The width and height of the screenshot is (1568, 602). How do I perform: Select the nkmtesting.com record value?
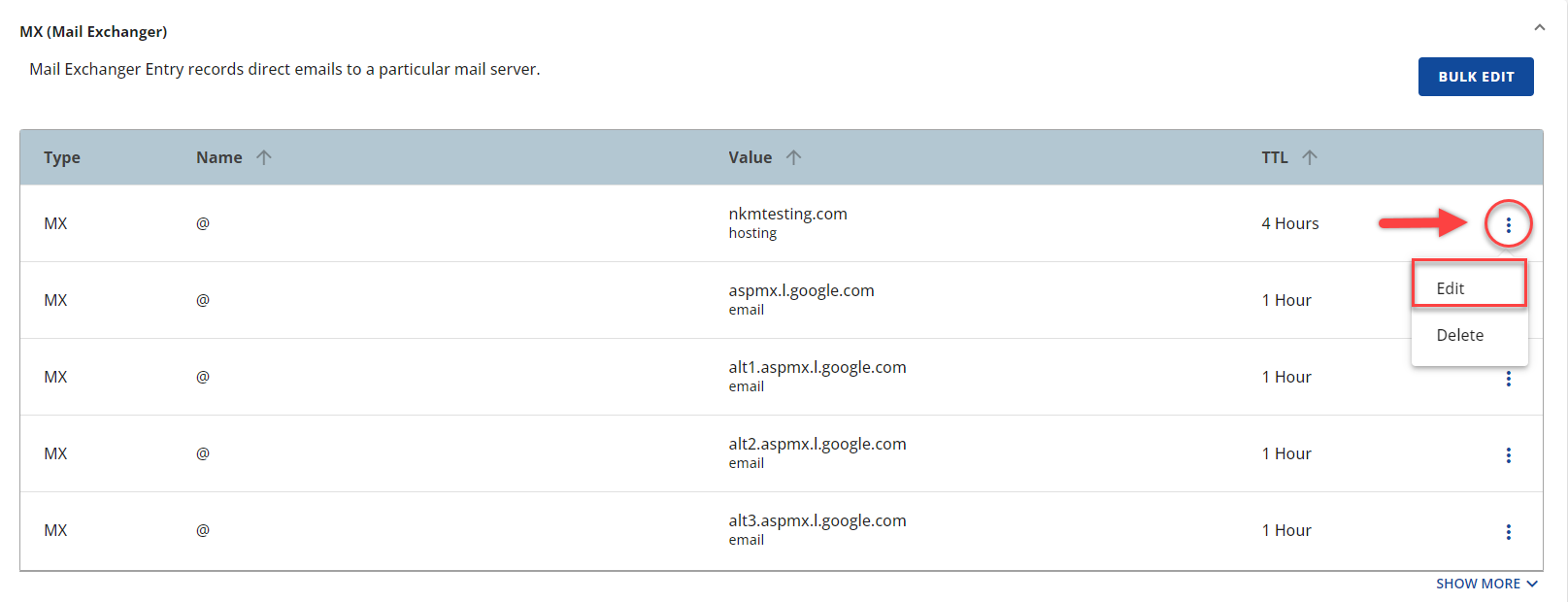pos(787,214)
